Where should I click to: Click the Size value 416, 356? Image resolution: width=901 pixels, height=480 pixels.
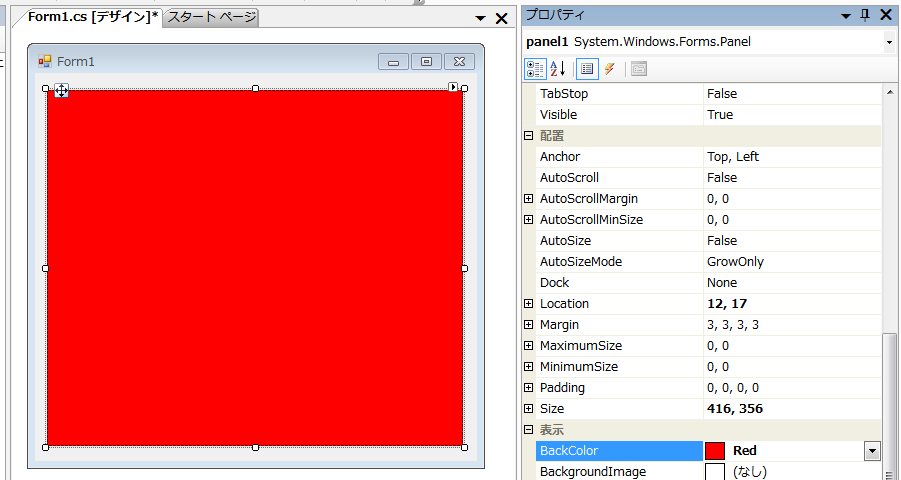click(x=734, y=409)
